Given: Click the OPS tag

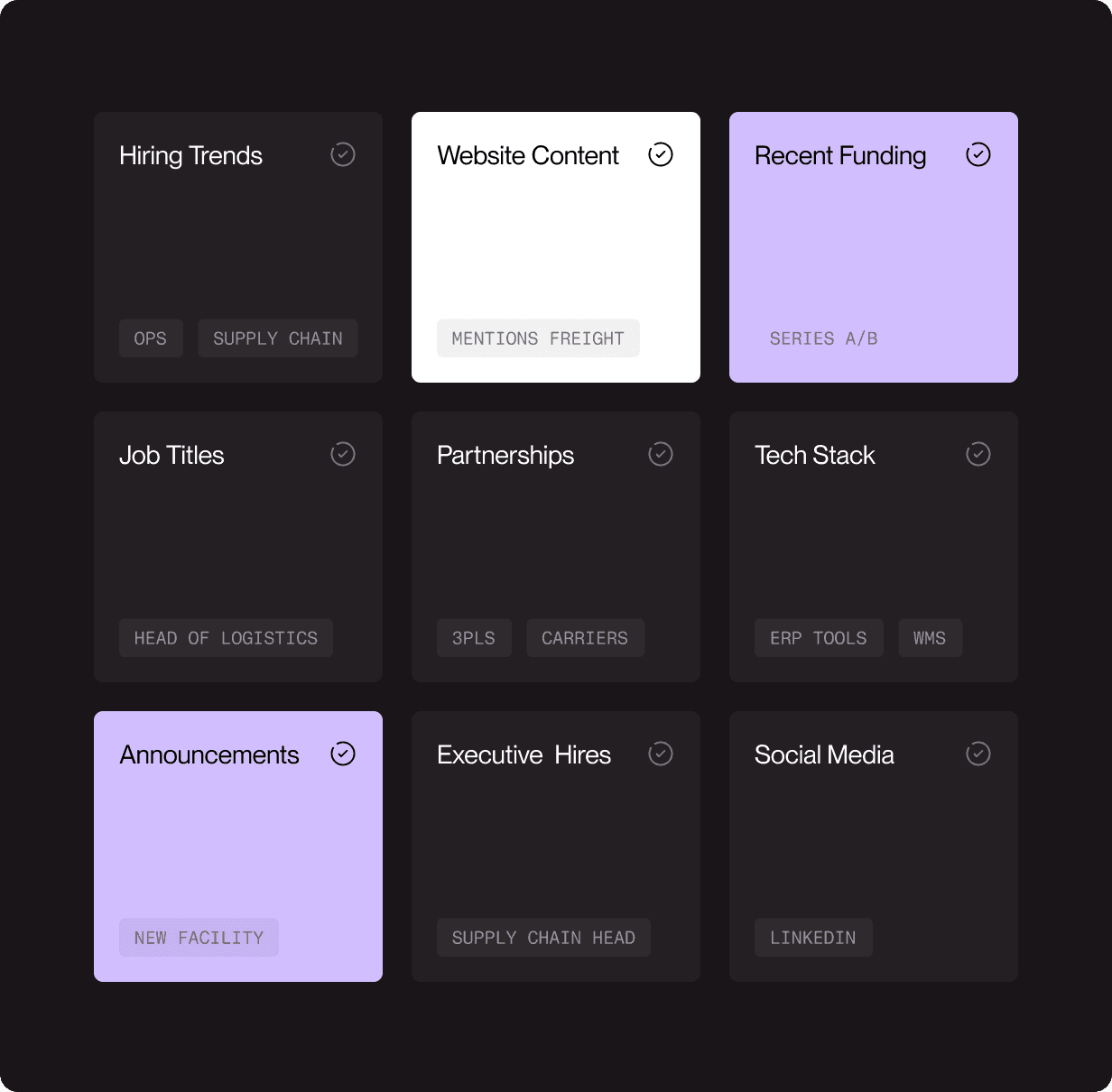Looking at the screenshot, I should pos(151,338).
